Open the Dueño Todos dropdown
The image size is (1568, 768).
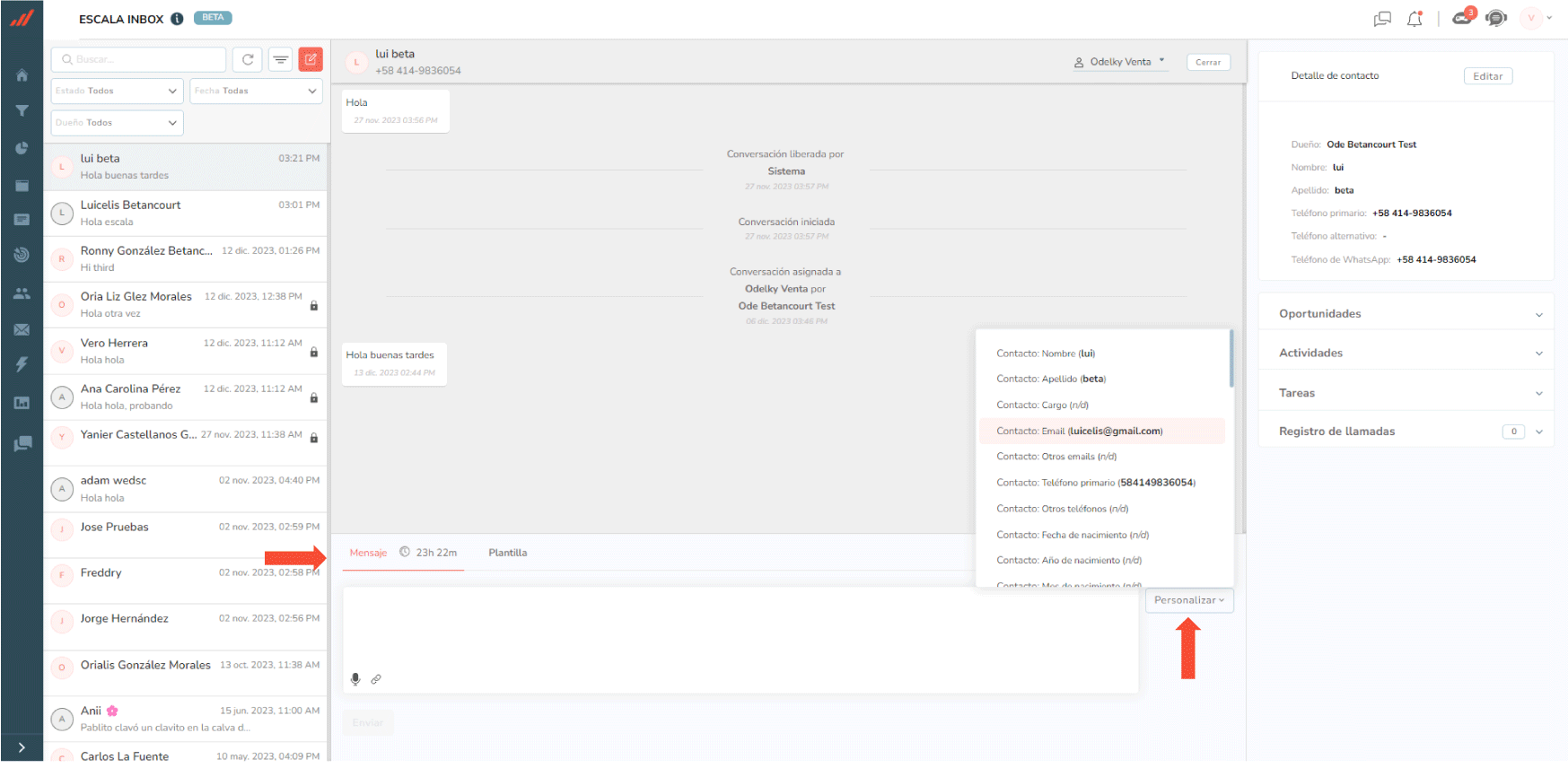tap(117, 123)
